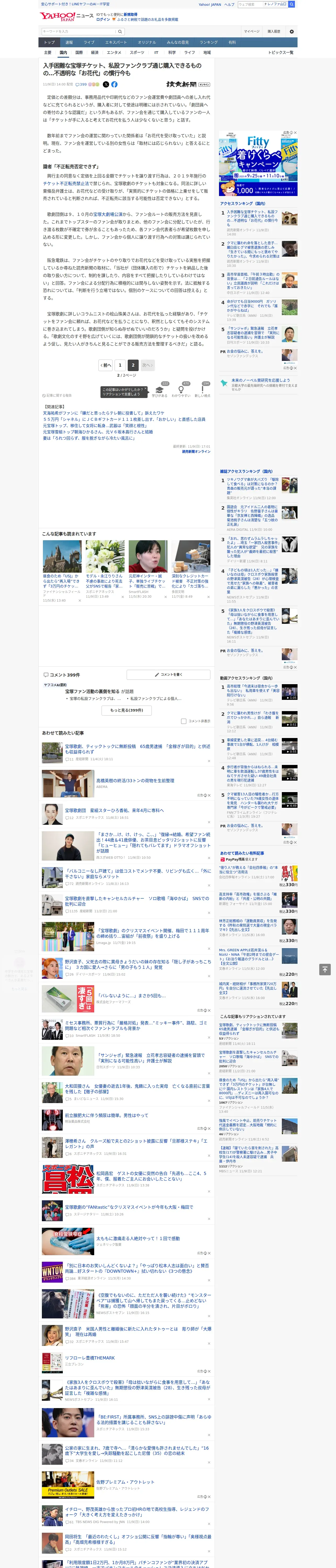This screenshot has width=336, height=1568.
Task: Open the マイページ link
Action: pyautogui.click(x=251, y=32)
